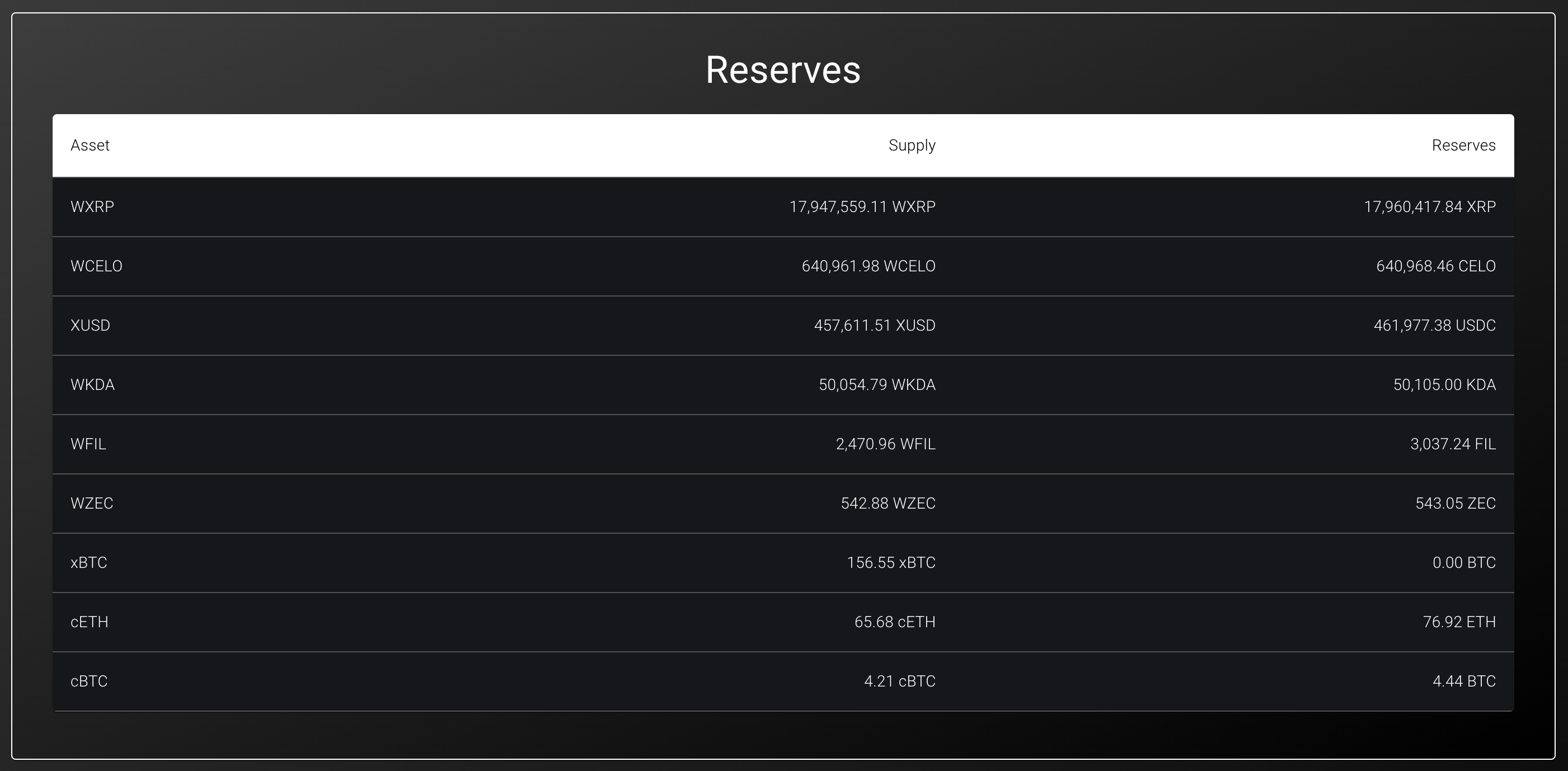The width and height of the screenshot is (1568, 771).
Task: Click the 17,947,559.11 WXRP supply value
Action: (x=862, y=207)
